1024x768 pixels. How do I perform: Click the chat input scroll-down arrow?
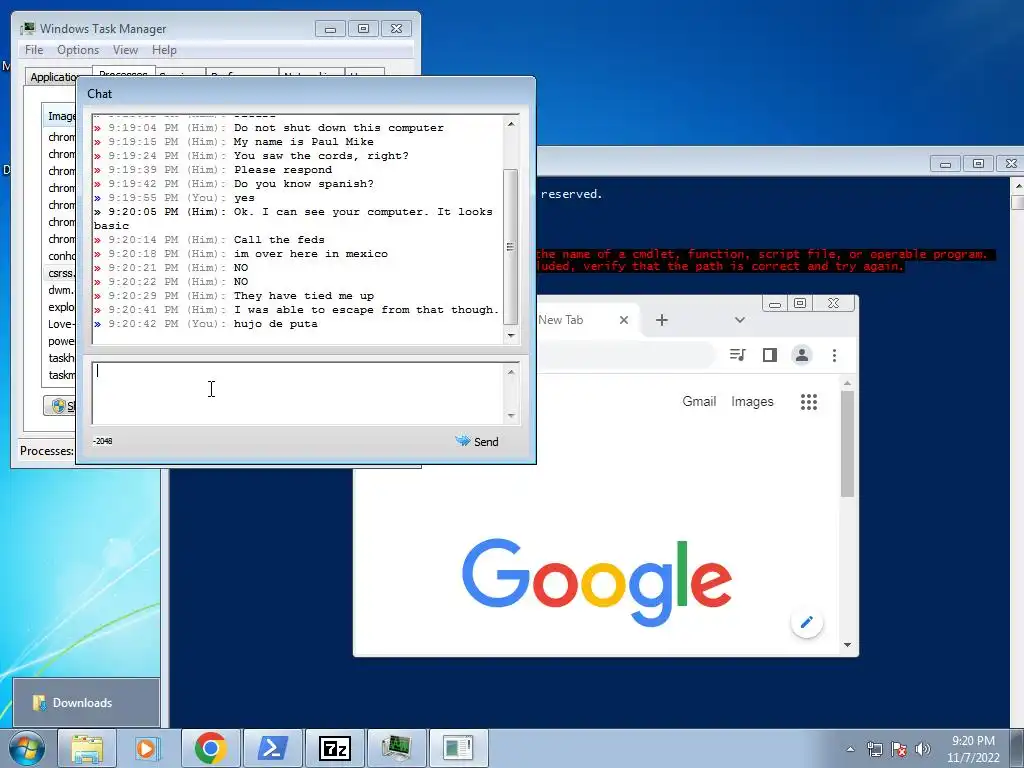[x=511, y=416]
